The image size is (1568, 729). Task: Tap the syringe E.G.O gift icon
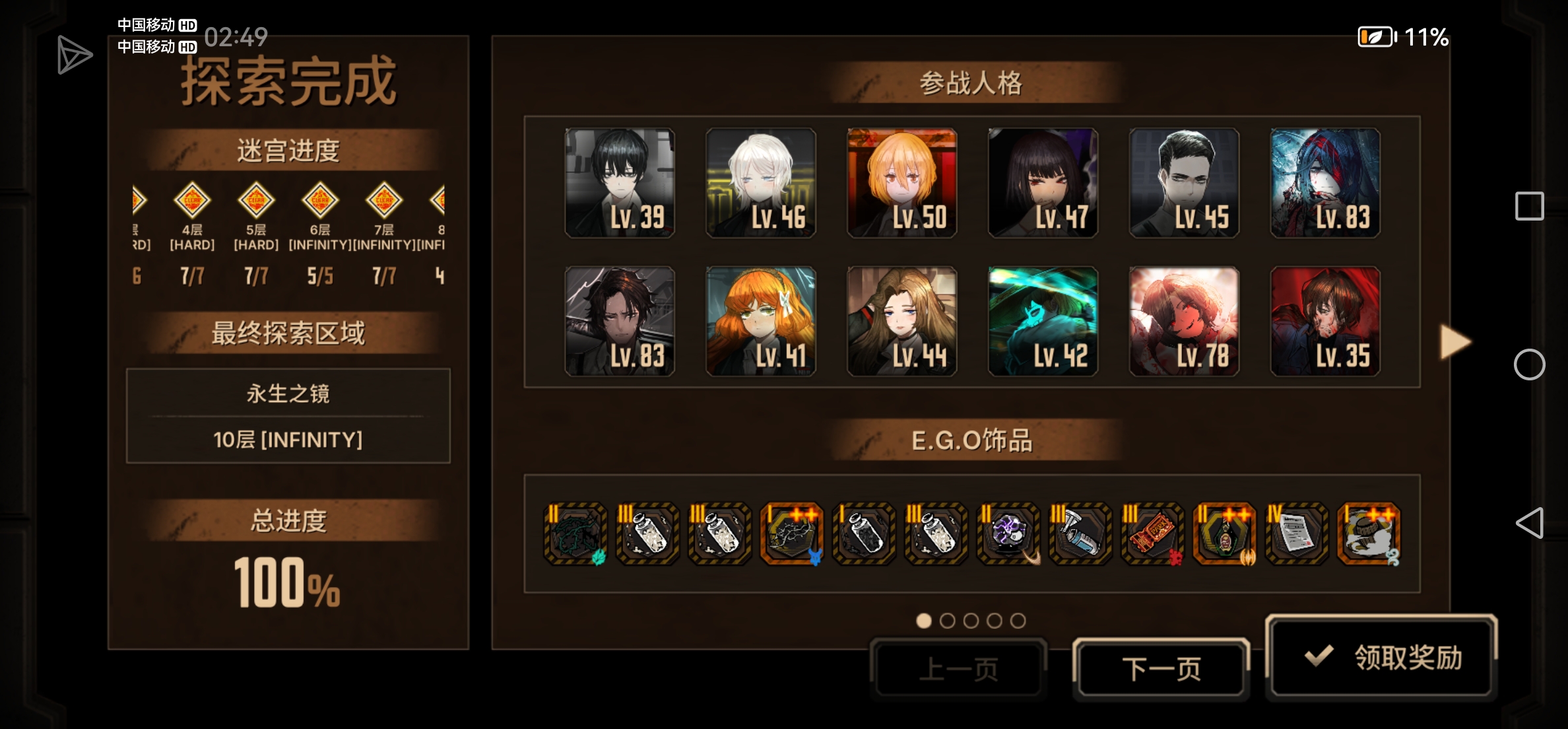click(1080, 534)
